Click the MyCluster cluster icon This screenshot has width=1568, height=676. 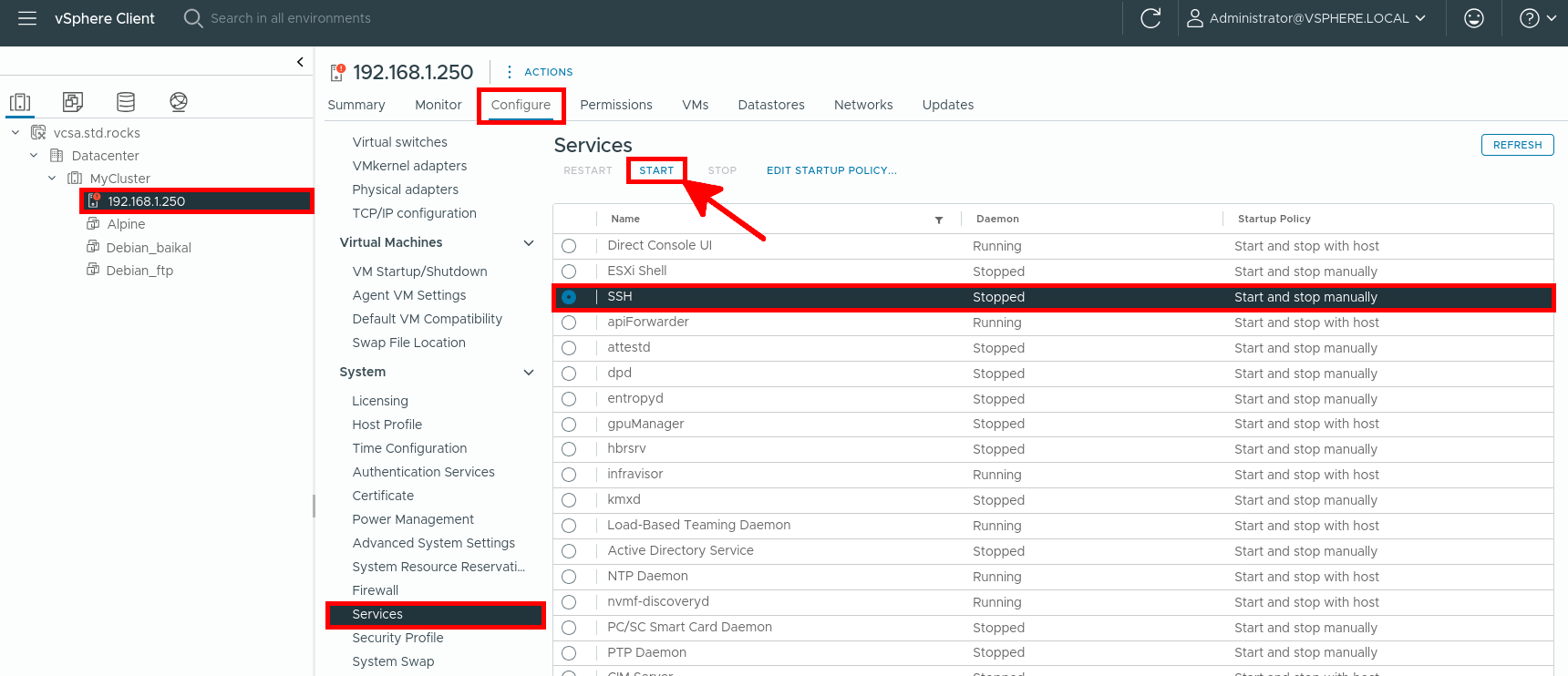[75, 179]
